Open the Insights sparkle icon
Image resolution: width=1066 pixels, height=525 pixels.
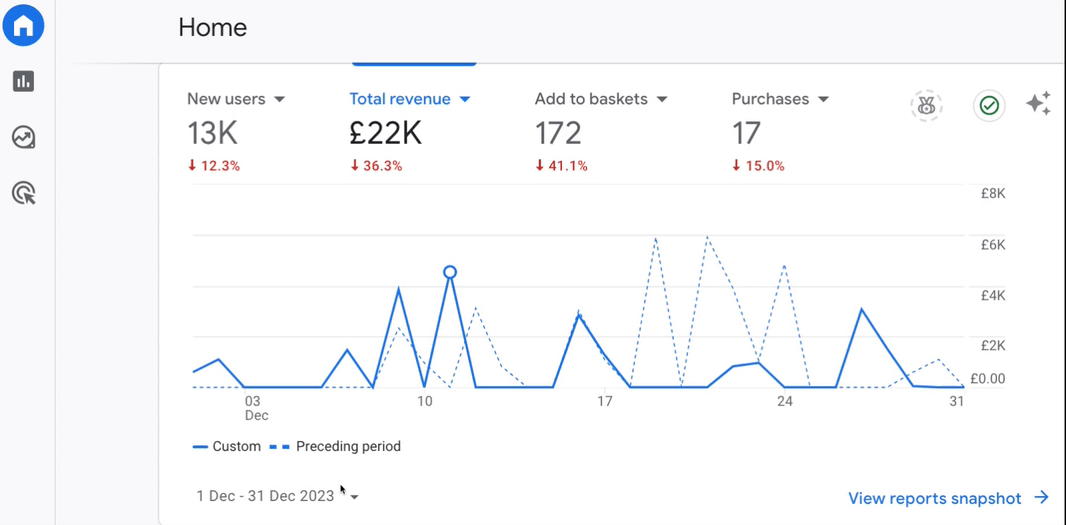pyautogui.click(x=1038, y=104)
